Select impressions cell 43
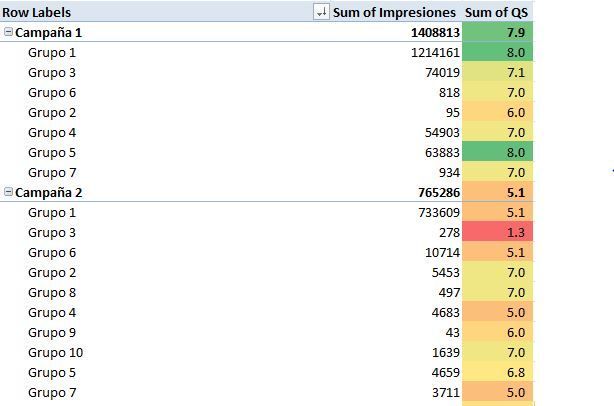This screenshot has width=614, height=406. (x=453, y=332)
